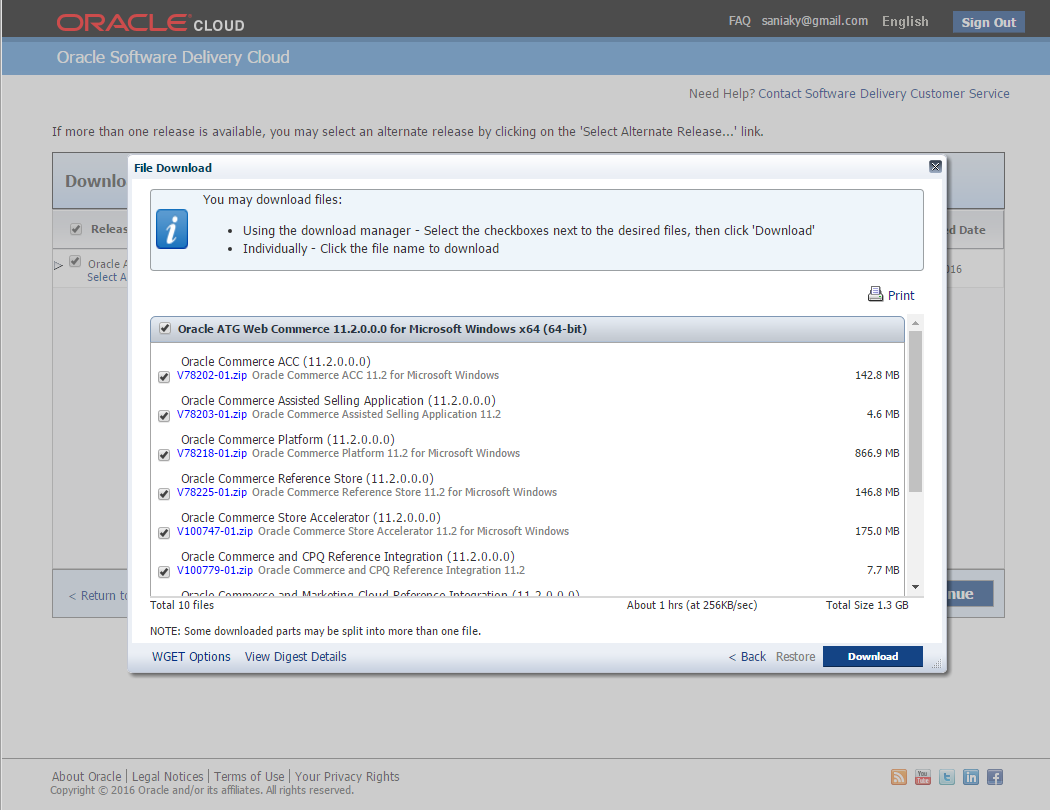Open the RSS feed icon in footer
The image size is (1050, 810).
(899, 777)
